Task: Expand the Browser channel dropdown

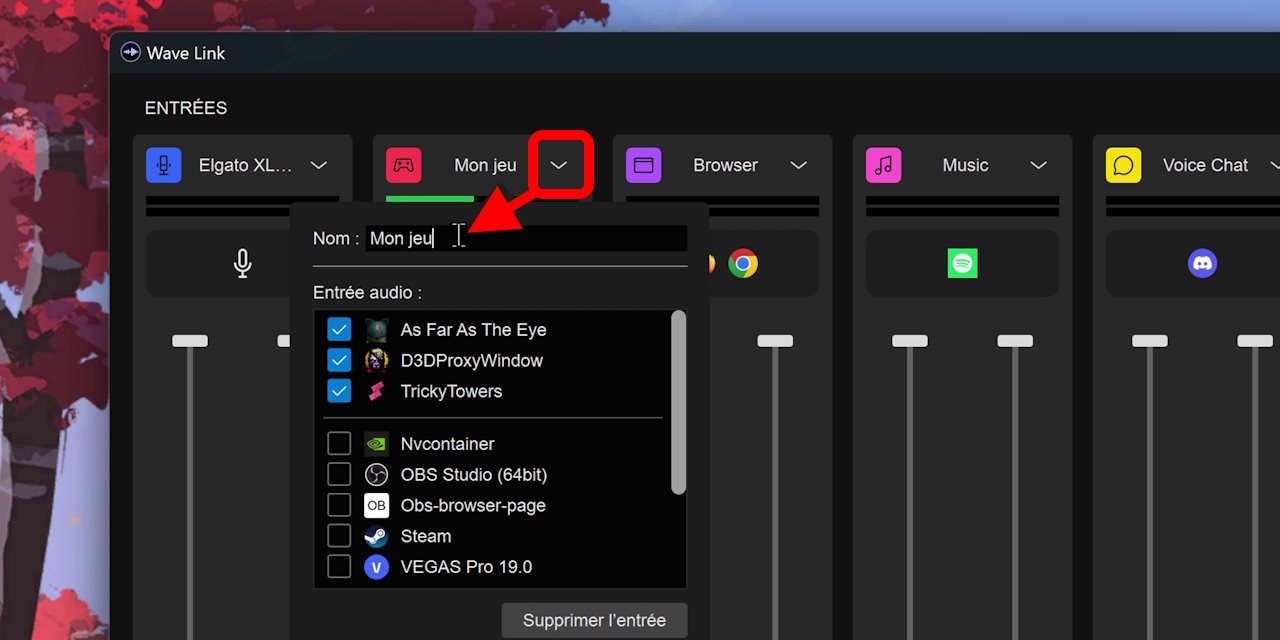Action: pyautogui.click(x=798, y=165)
